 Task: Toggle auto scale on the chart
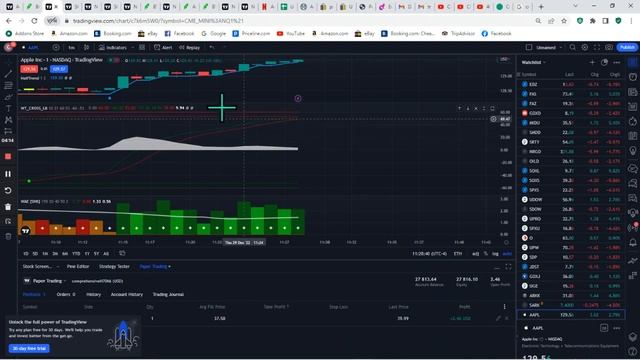507,254
